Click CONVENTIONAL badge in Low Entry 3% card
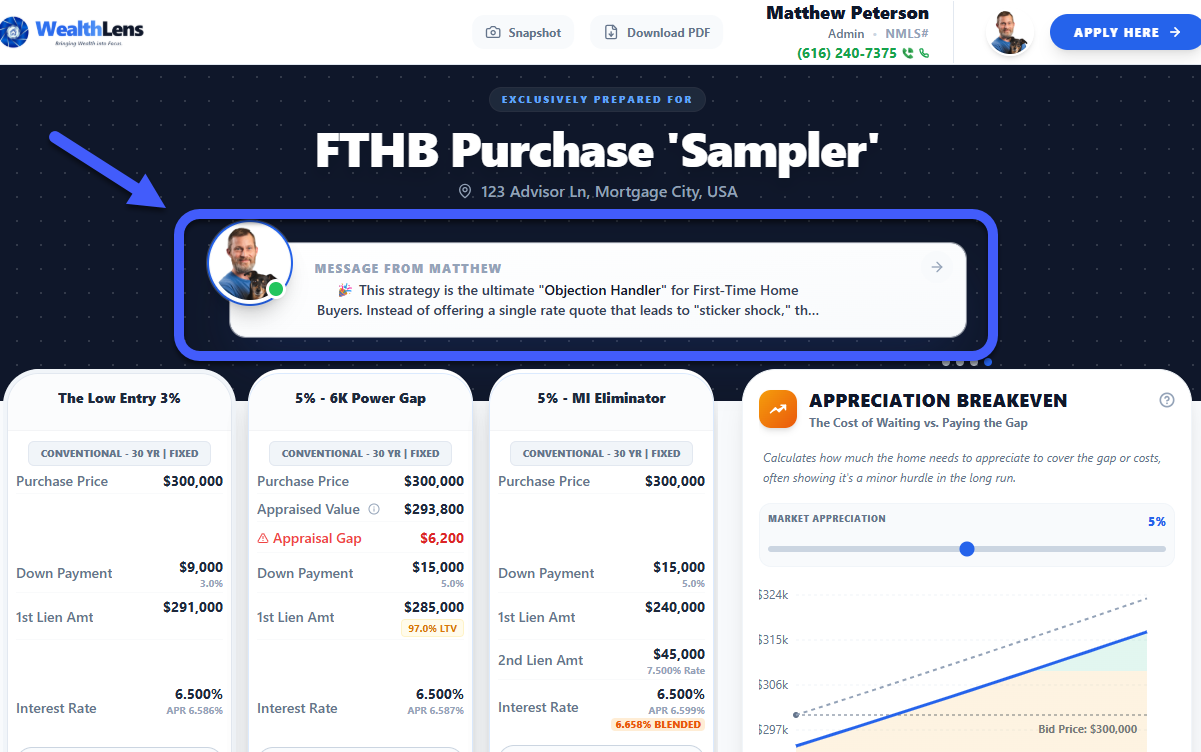1201x752 pixels. coord(119,453)
